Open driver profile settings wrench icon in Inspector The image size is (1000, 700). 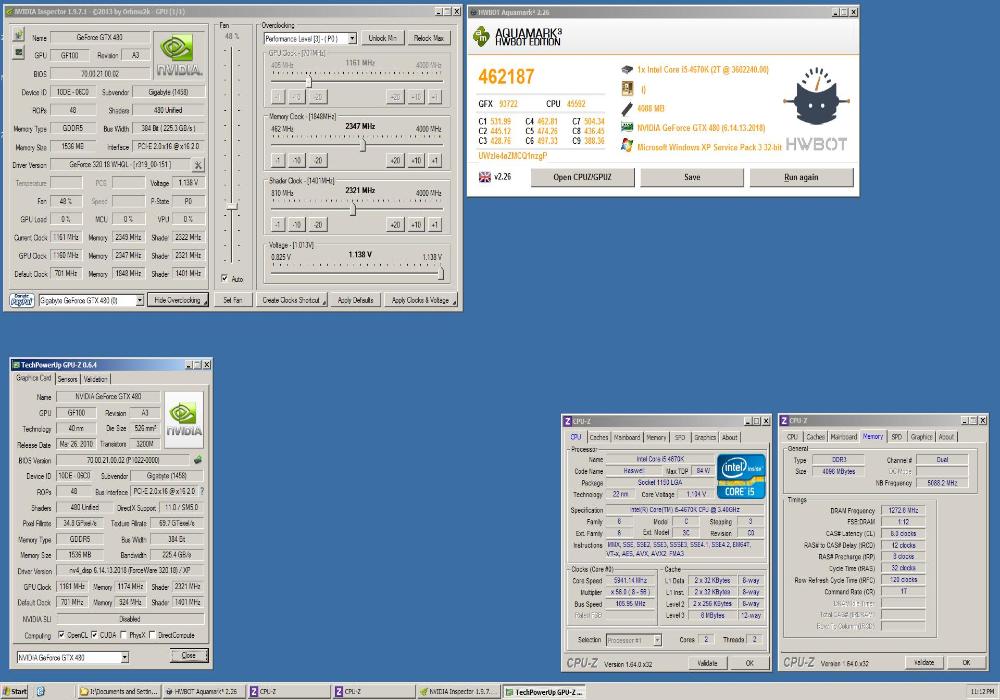point(198,165)
